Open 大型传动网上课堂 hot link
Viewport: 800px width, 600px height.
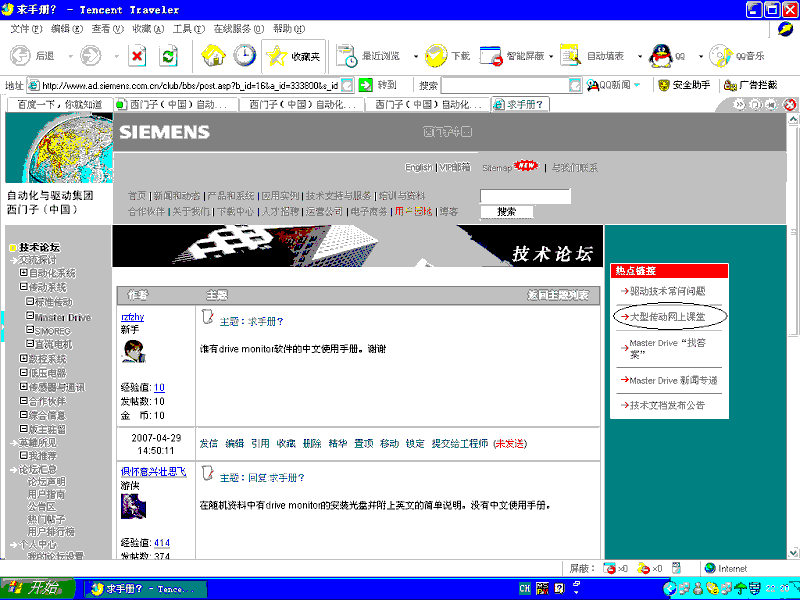click(667, 317)
